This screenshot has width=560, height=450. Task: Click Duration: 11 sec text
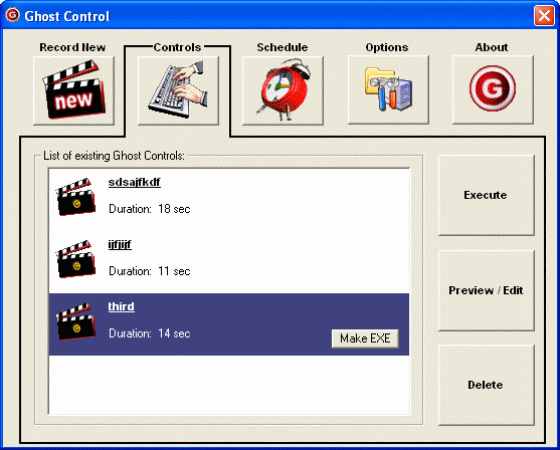point(149,271)
